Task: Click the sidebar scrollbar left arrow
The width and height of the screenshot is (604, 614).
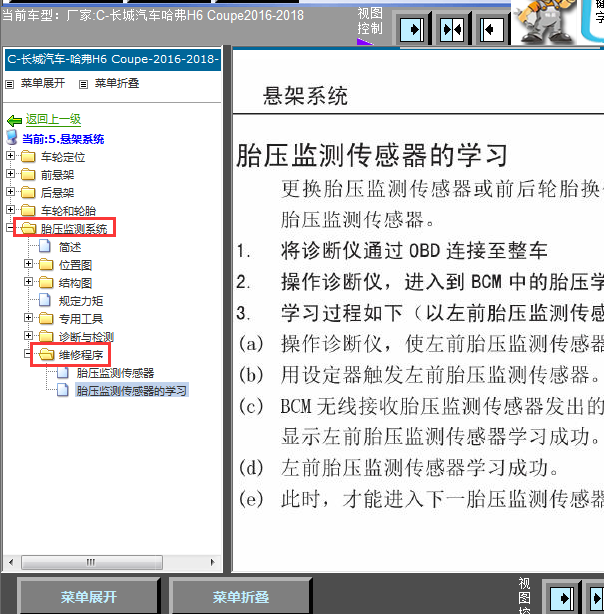Action: pos(11,562)
